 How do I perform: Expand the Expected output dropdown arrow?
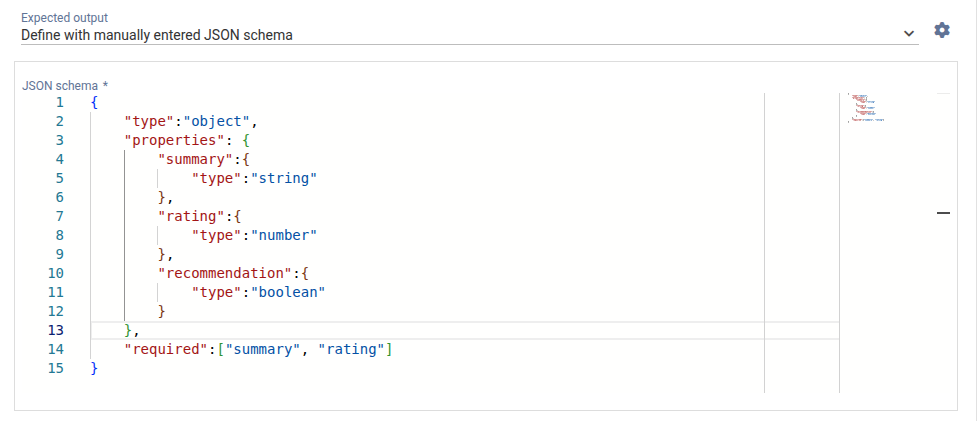tap(909, 33)
